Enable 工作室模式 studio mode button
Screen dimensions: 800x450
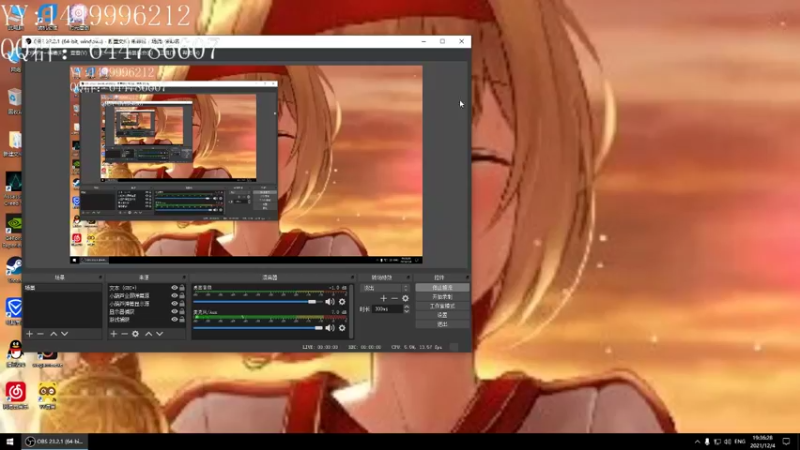[x=442, y=306]
